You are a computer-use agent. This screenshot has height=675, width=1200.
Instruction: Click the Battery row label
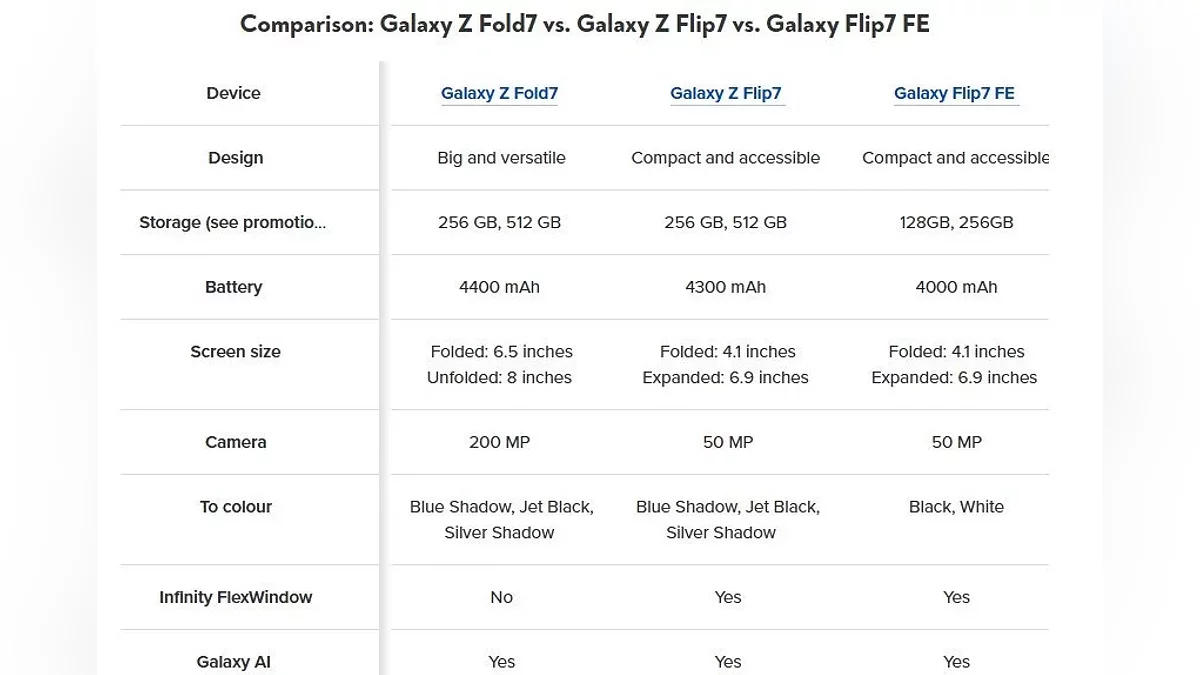pos(233,287)
